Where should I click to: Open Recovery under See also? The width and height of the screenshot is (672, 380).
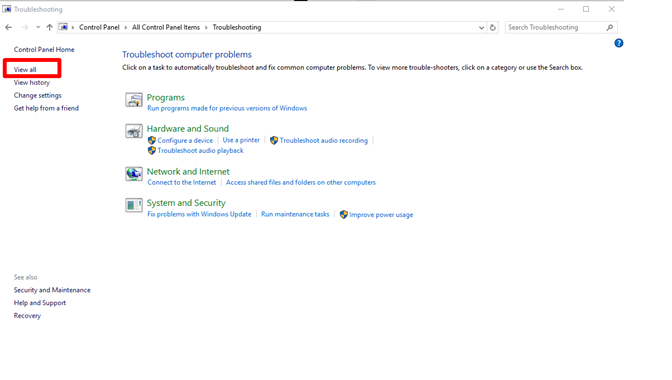pyautogui.click(x=27, y=316)
